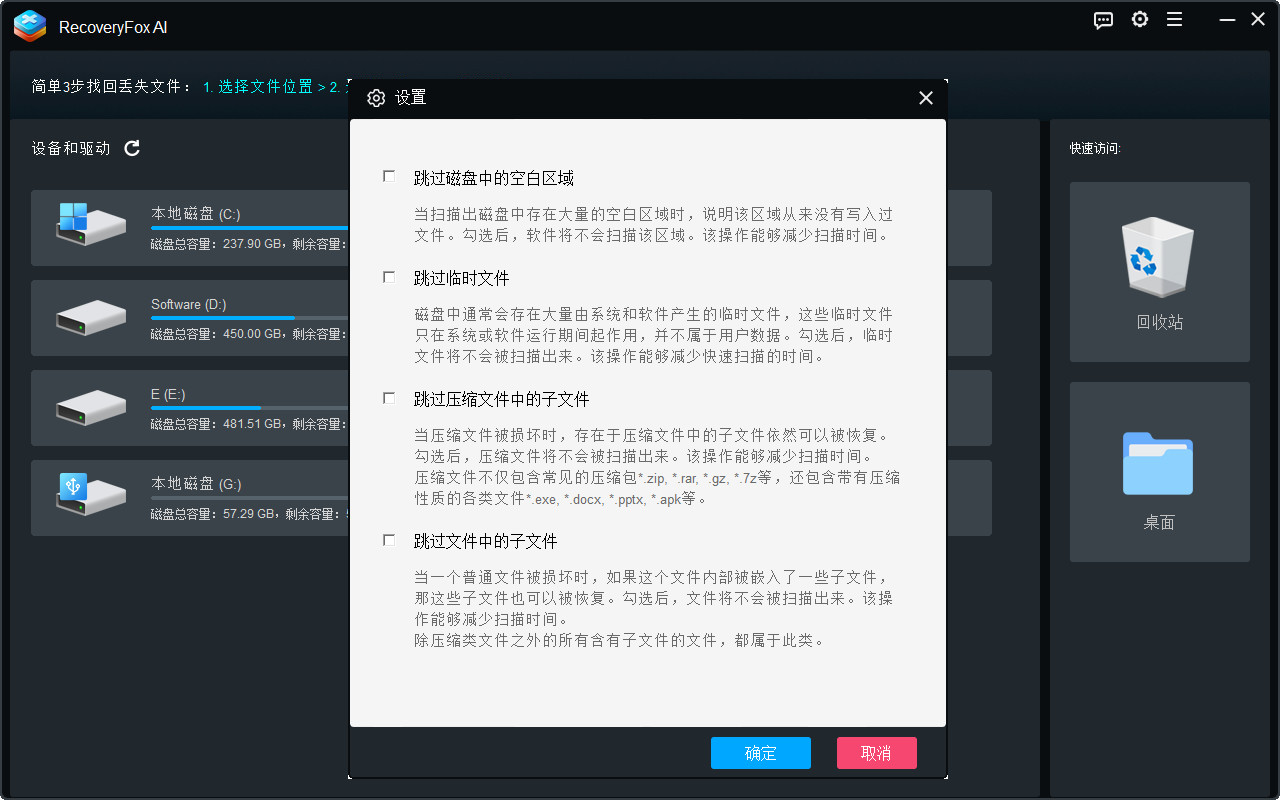Enable 跳过临时文件

[x=388, y=277]
